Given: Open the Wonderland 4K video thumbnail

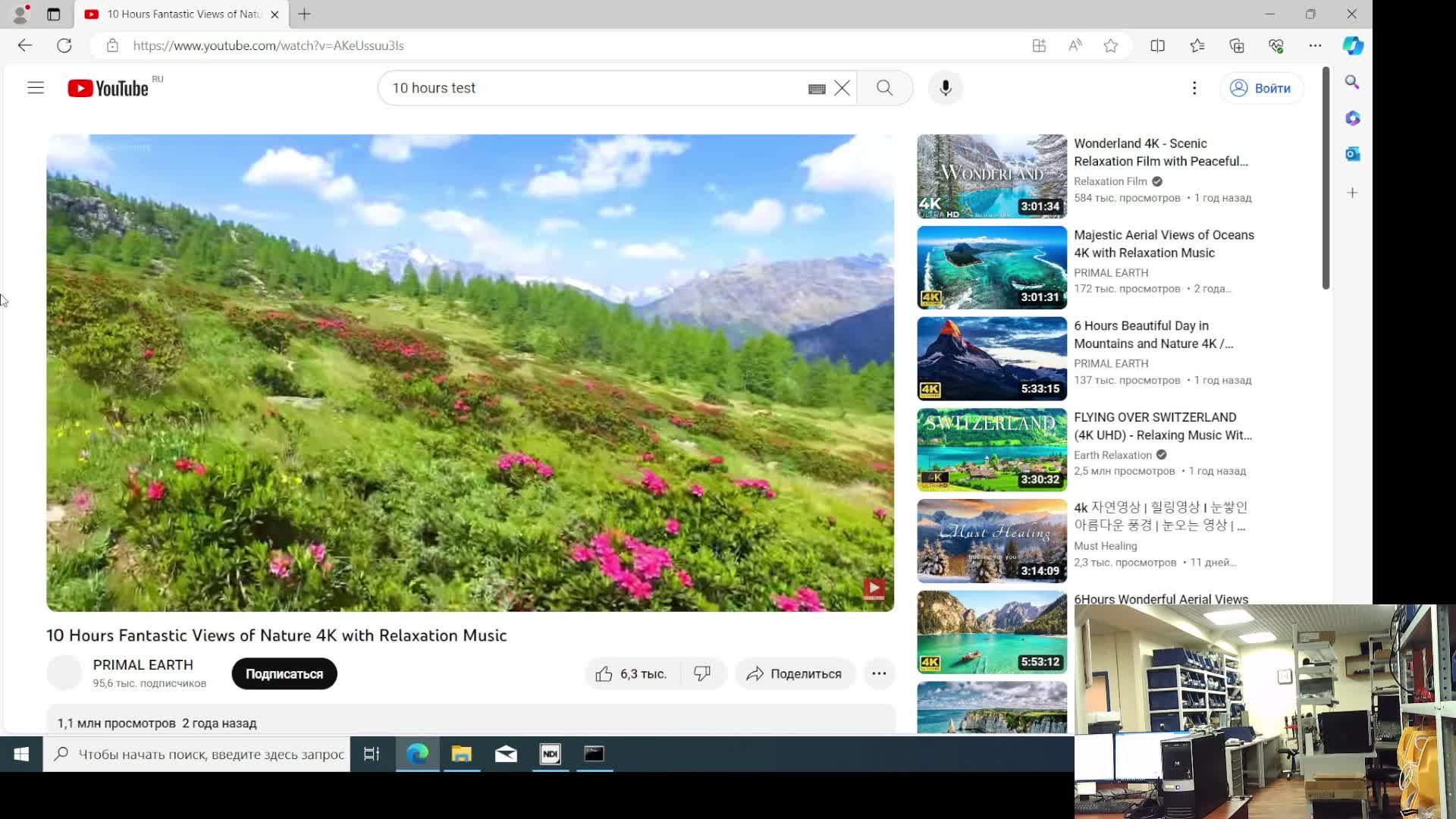Looking at the screenshot, I should pos(991,176).
